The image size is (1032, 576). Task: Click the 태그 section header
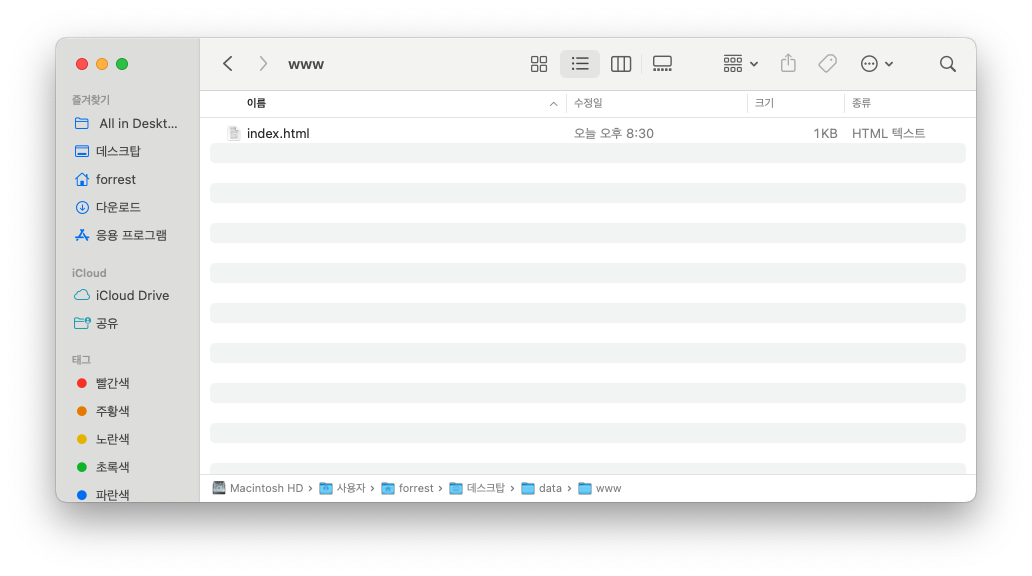click(81, 360)
